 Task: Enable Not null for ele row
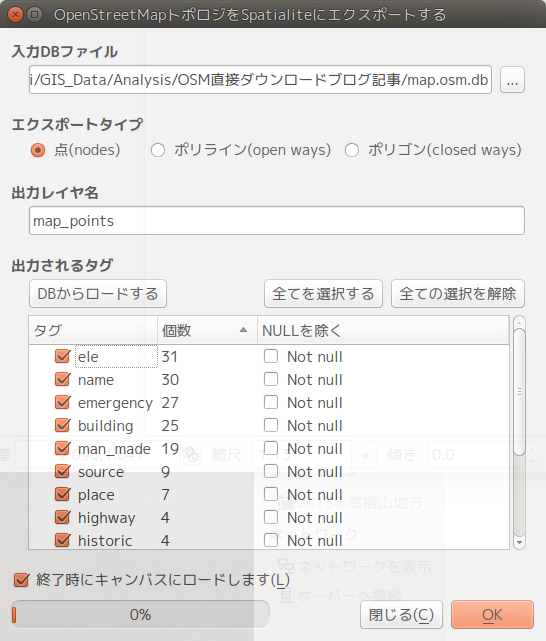[271, 356]
